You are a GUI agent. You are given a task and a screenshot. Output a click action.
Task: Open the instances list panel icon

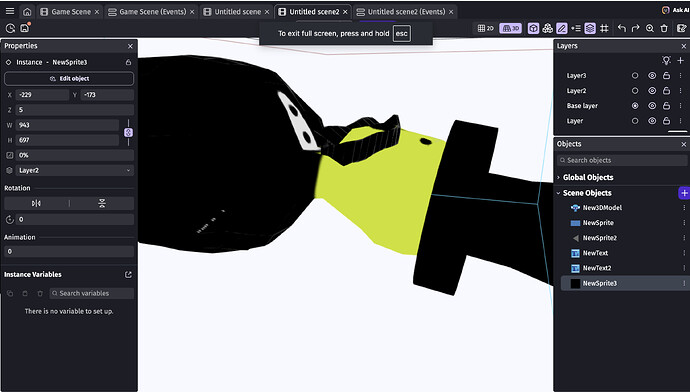576,28
